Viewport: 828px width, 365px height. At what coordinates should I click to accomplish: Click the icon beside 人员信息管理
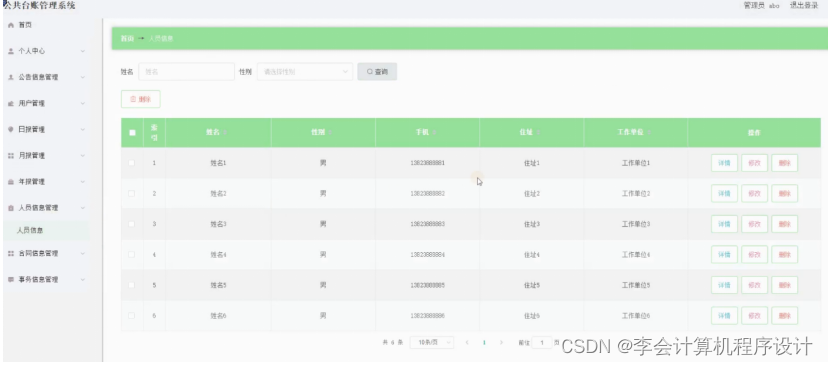[x=11, y=208]
